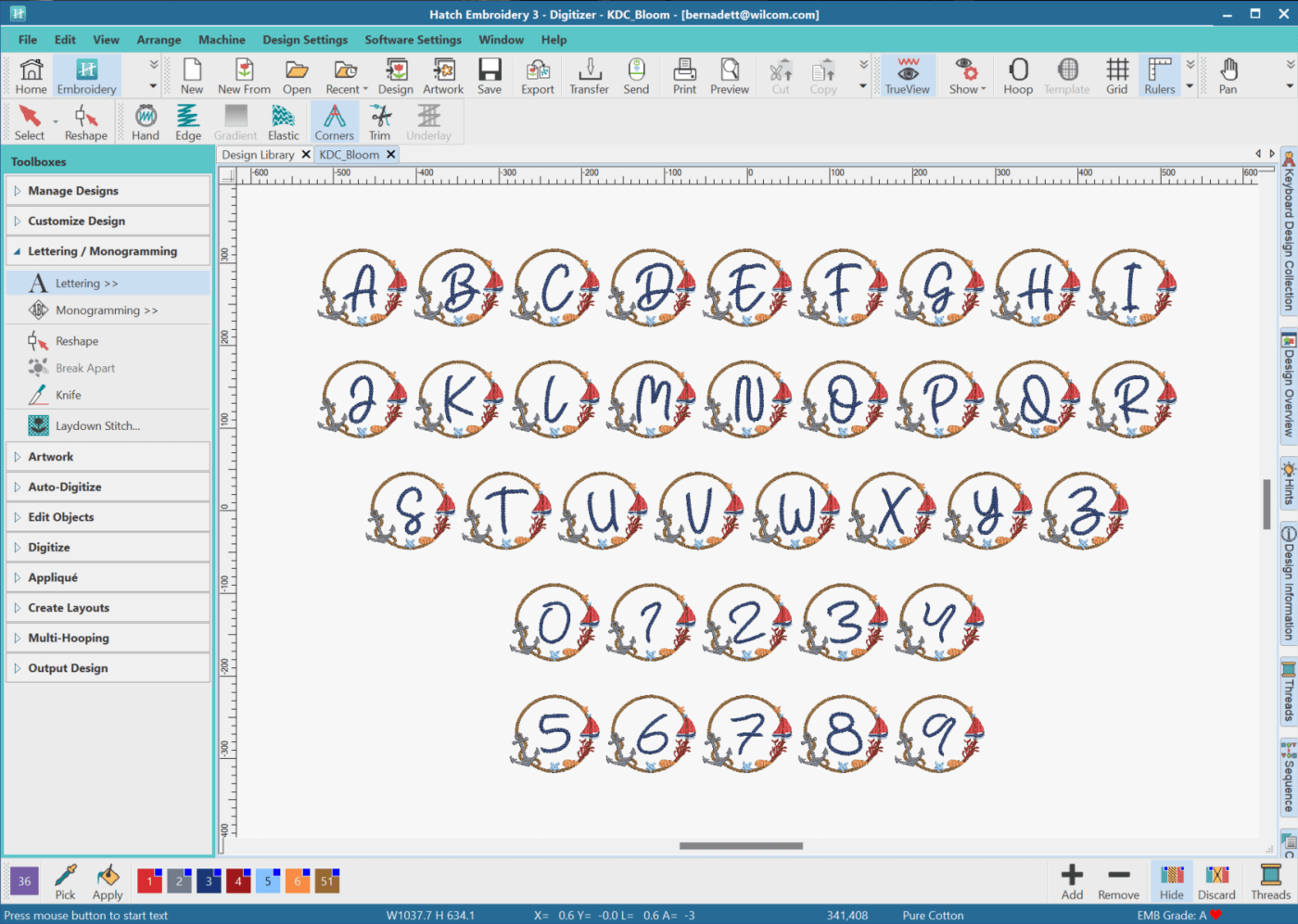The image size is (1298, 924).
Task: Click the horizontal scrollbar below canvas
Action: [x=741, y=845]
